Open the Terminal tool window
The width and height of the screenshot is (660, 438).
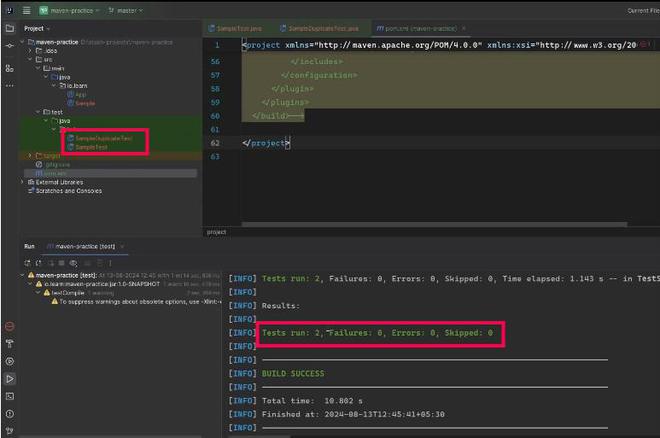point(10,396)
